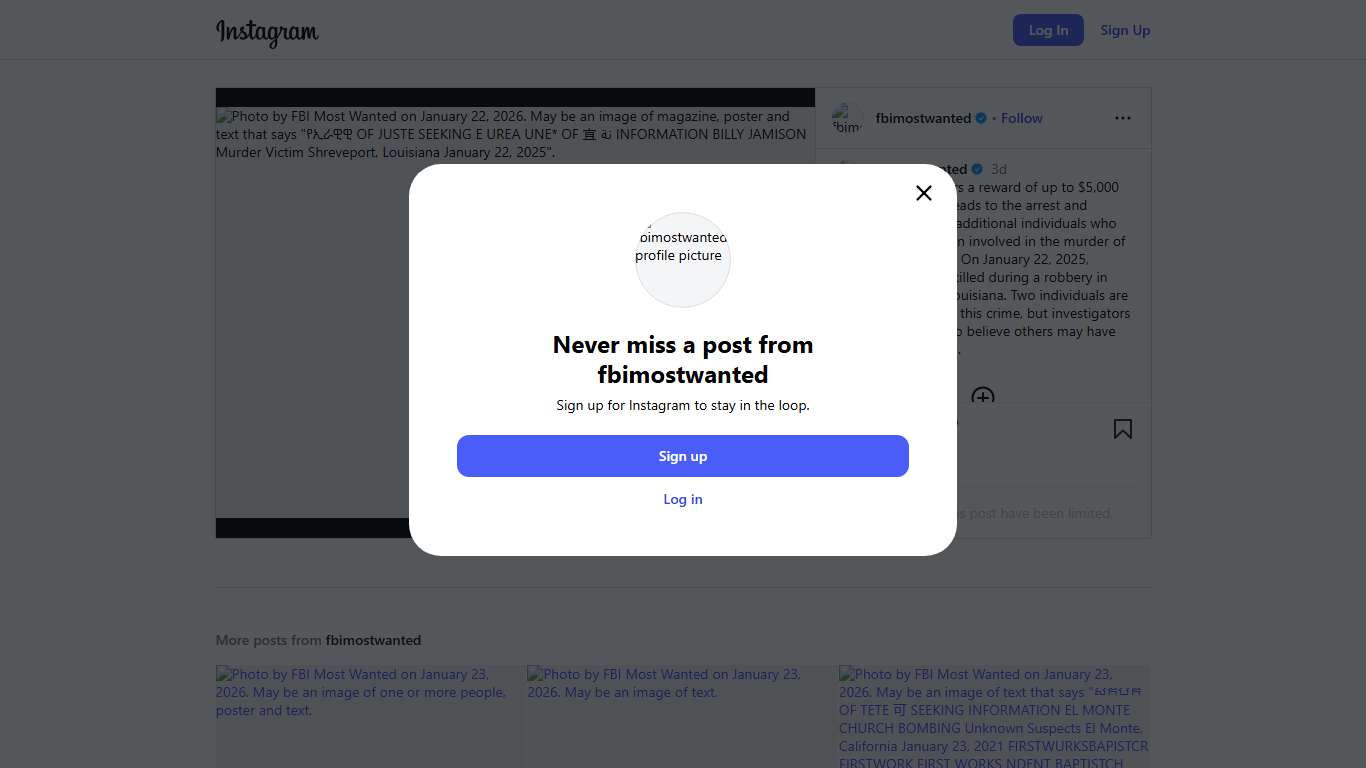Click the 3d post timestamp
This screenshot has width=1366, height=768.
(x=998, y=169)
